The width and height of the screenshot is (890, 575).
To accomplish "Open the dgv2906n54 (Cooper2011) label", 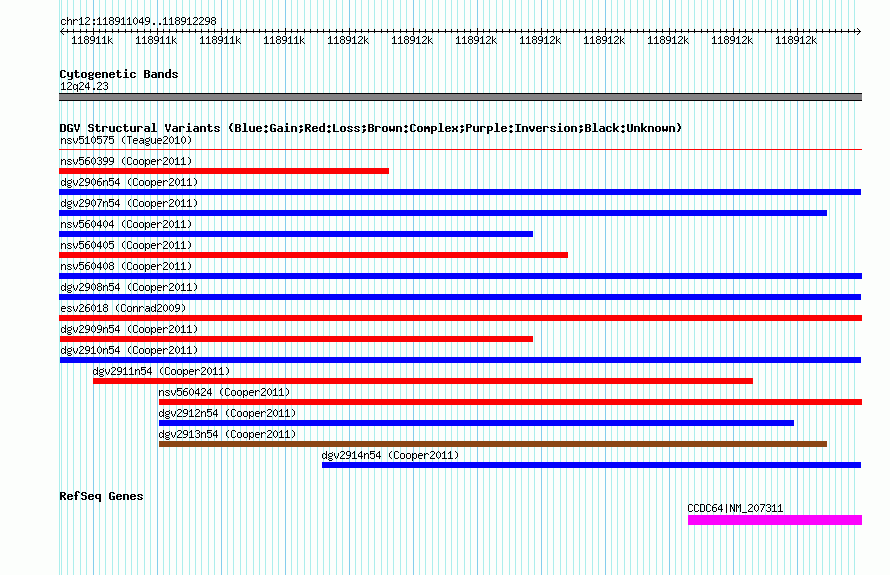I will click(x=129, y=182).
